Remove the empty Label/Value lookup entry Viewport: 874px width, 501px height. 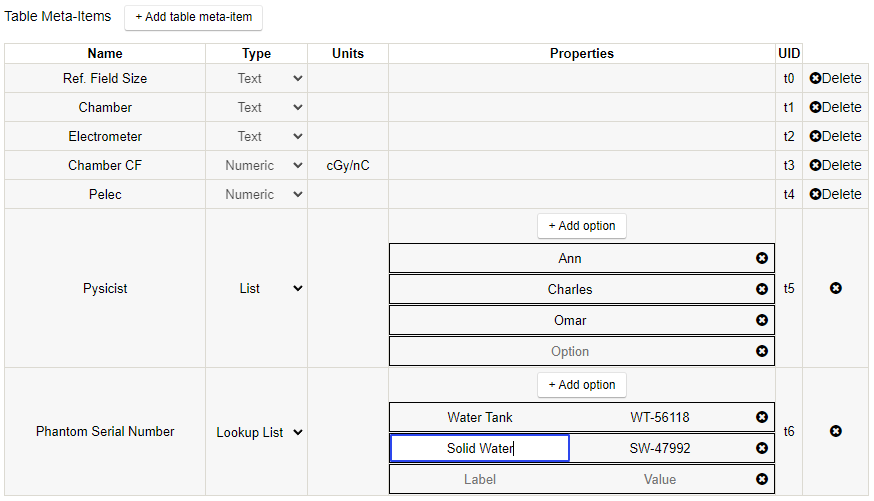(762, 480)
